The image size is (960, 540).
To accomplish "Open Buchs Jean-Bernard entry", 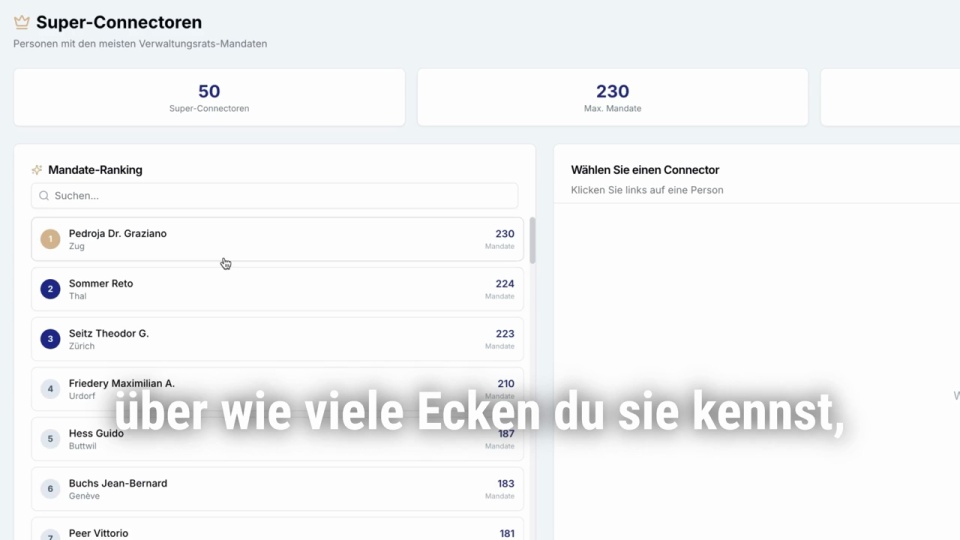I will (x=277, y=489).
